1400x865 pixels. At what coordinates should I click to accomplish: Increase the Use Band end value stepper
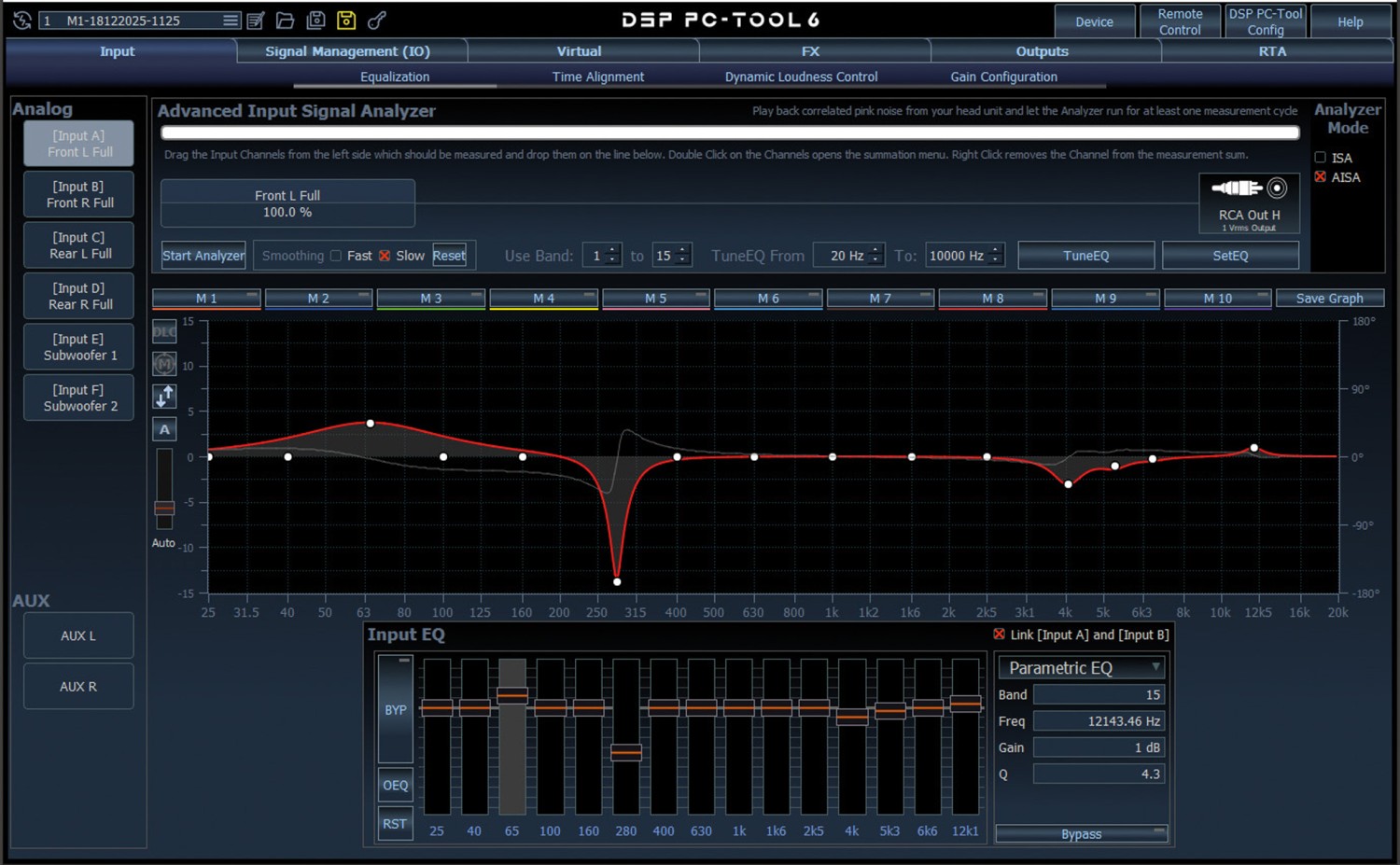[x=683, y=250]
